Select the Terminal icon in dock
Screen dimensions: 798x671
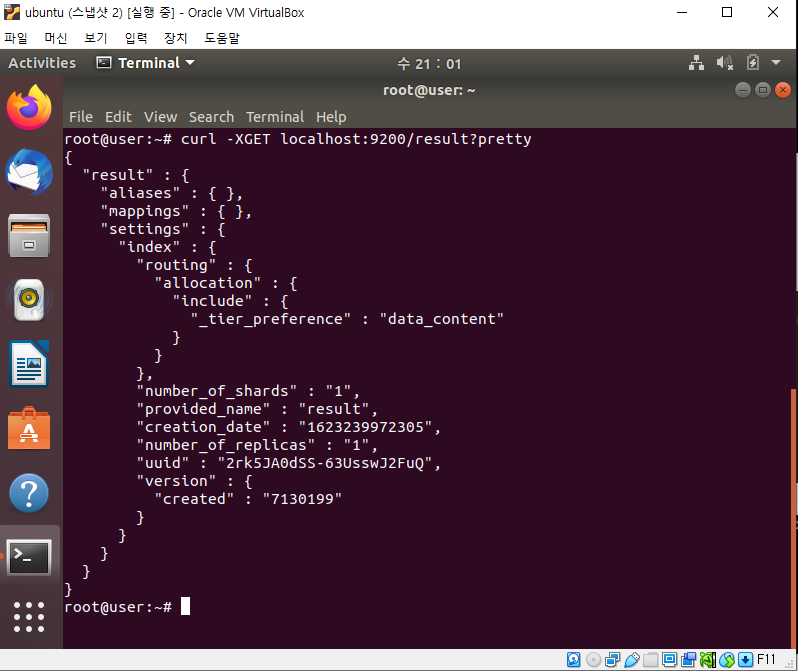pyautogui.click(x=29, y=557)
